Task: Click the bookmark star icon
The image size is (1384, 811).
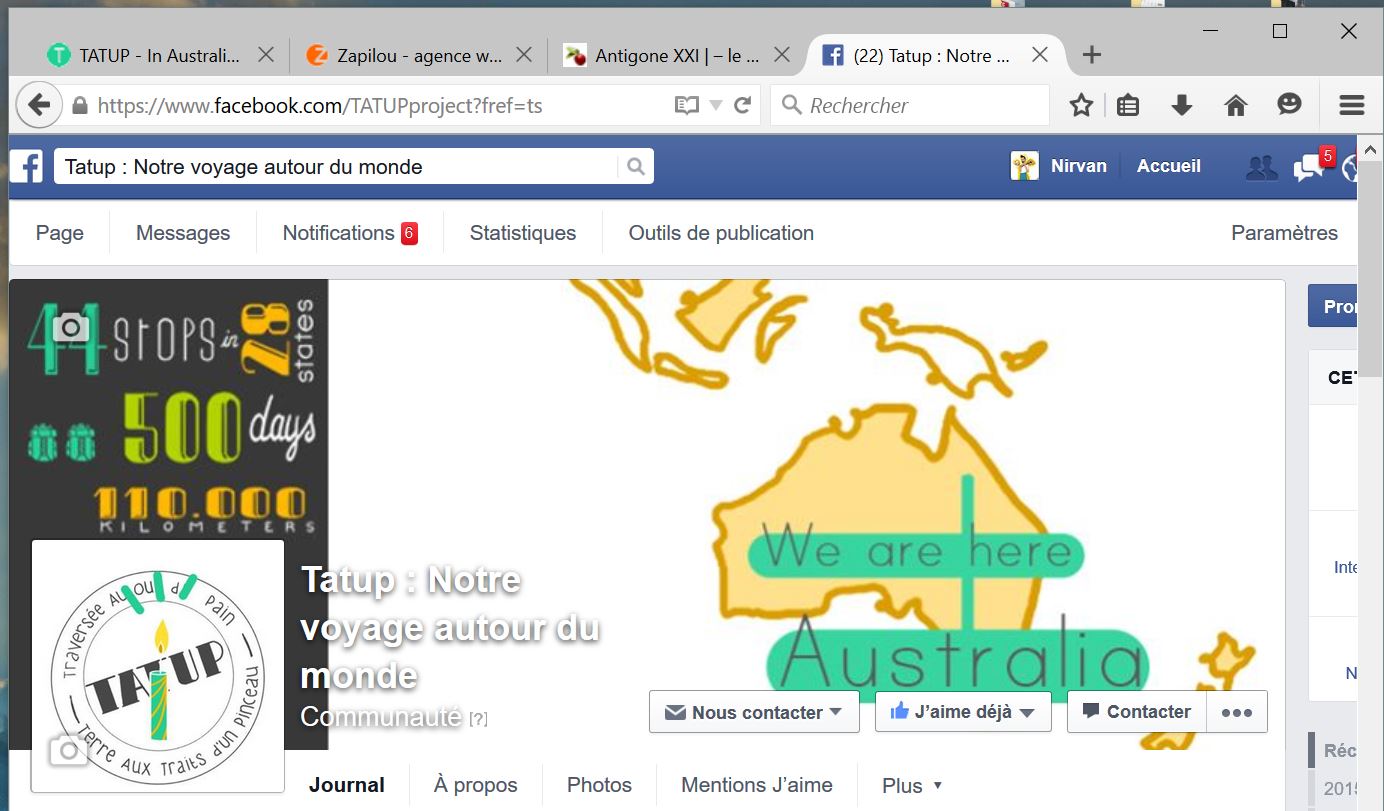Action: tap(1081, 105)
